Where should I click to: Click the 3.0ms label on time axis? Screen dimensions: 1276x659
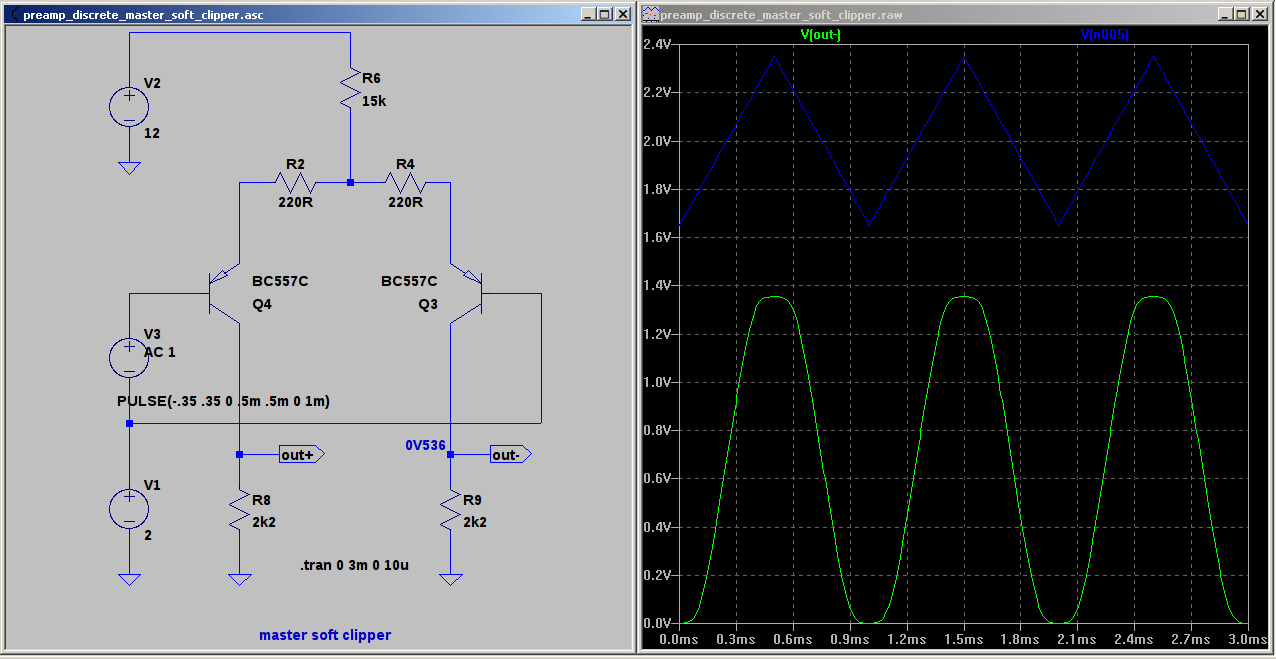click(x=1249, y=638)
